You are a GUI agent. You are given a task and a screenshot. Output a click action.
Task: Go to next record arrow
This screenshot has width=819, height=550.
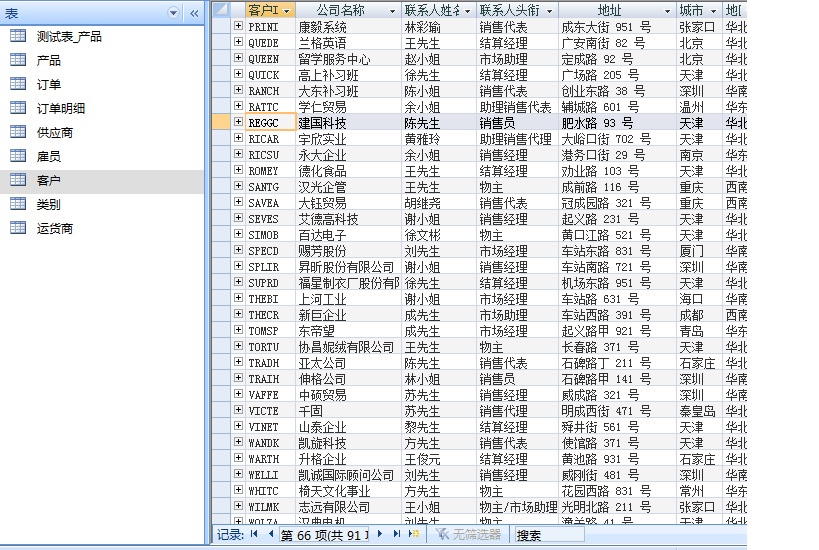pos(382,535)
